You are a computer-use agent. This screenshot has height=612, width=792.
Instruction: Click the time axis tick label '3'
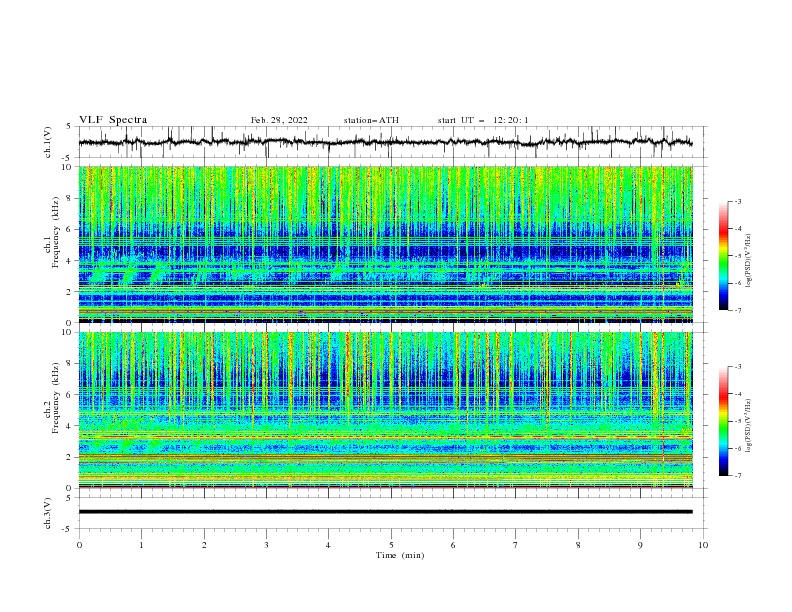(x=266, y=545)
